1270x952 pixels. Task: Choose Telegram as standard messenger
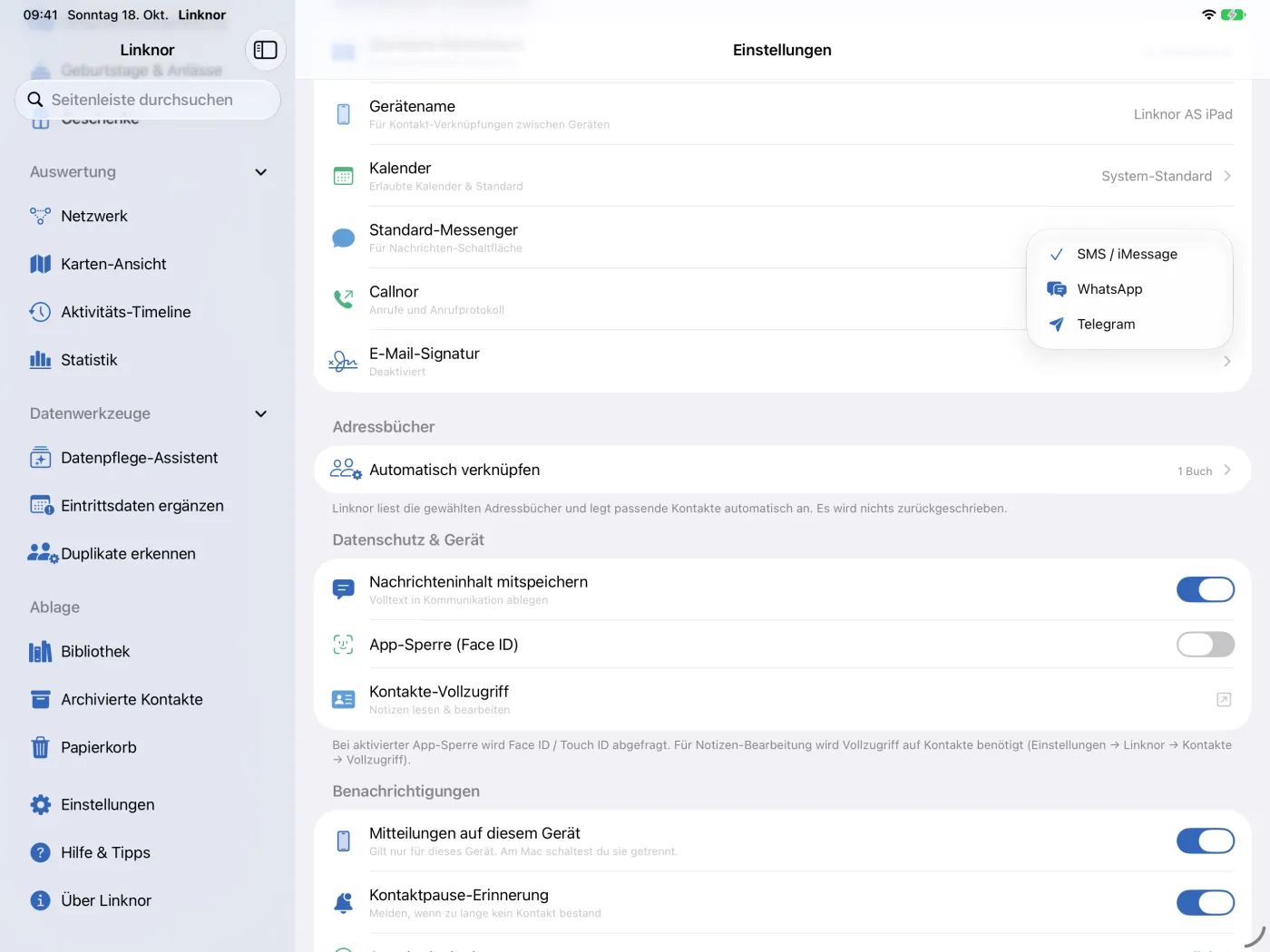coord(1129,324)
